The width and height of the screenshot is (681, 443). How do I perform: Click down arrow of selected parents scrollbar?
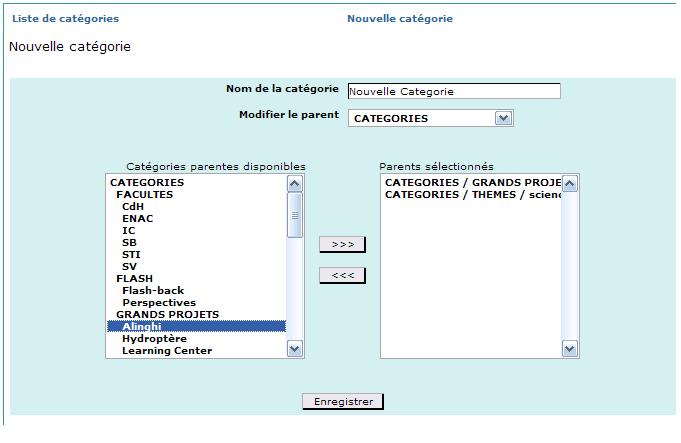coord(569,349)
